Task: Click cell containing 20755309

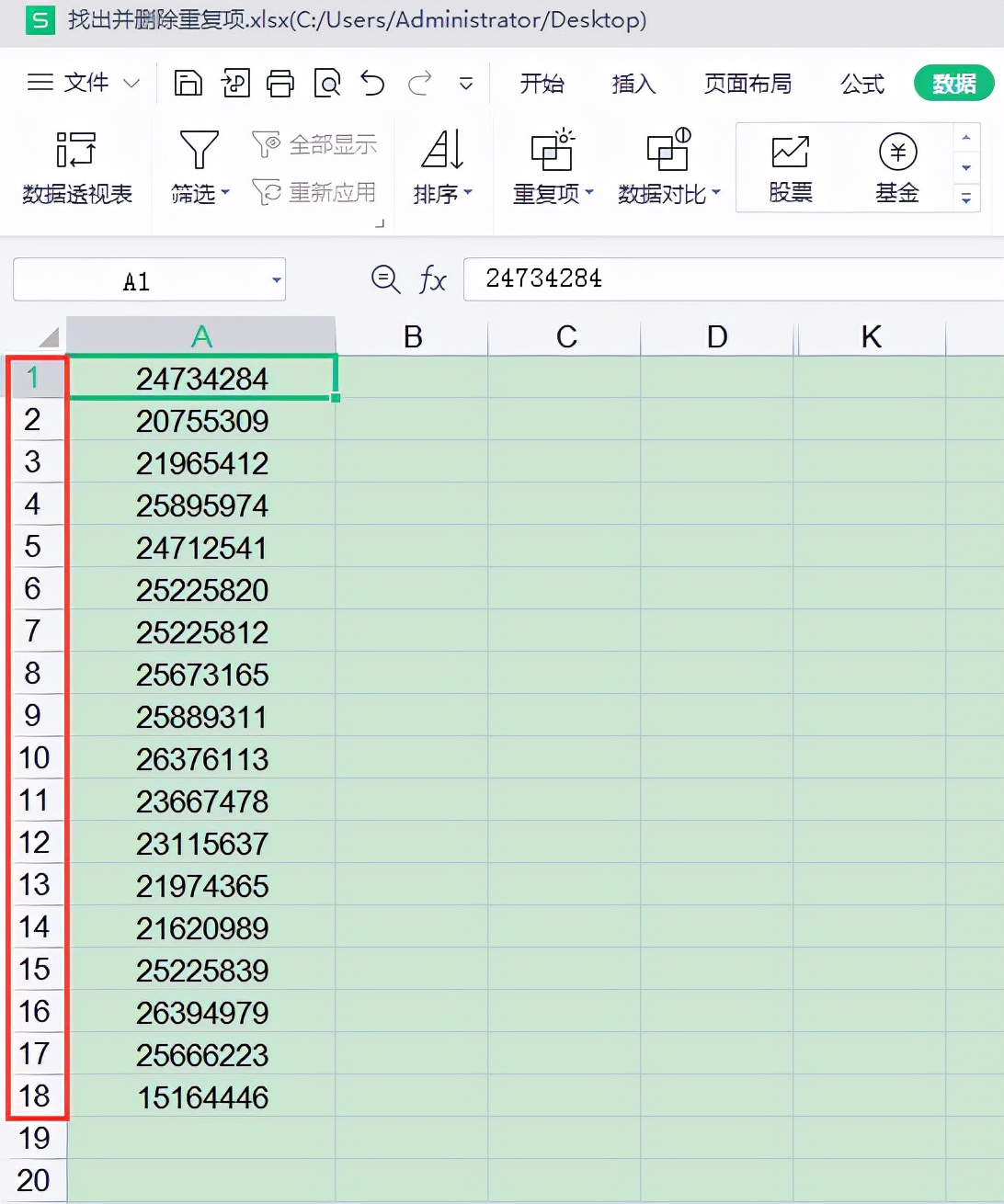Action: coord(201,420)
